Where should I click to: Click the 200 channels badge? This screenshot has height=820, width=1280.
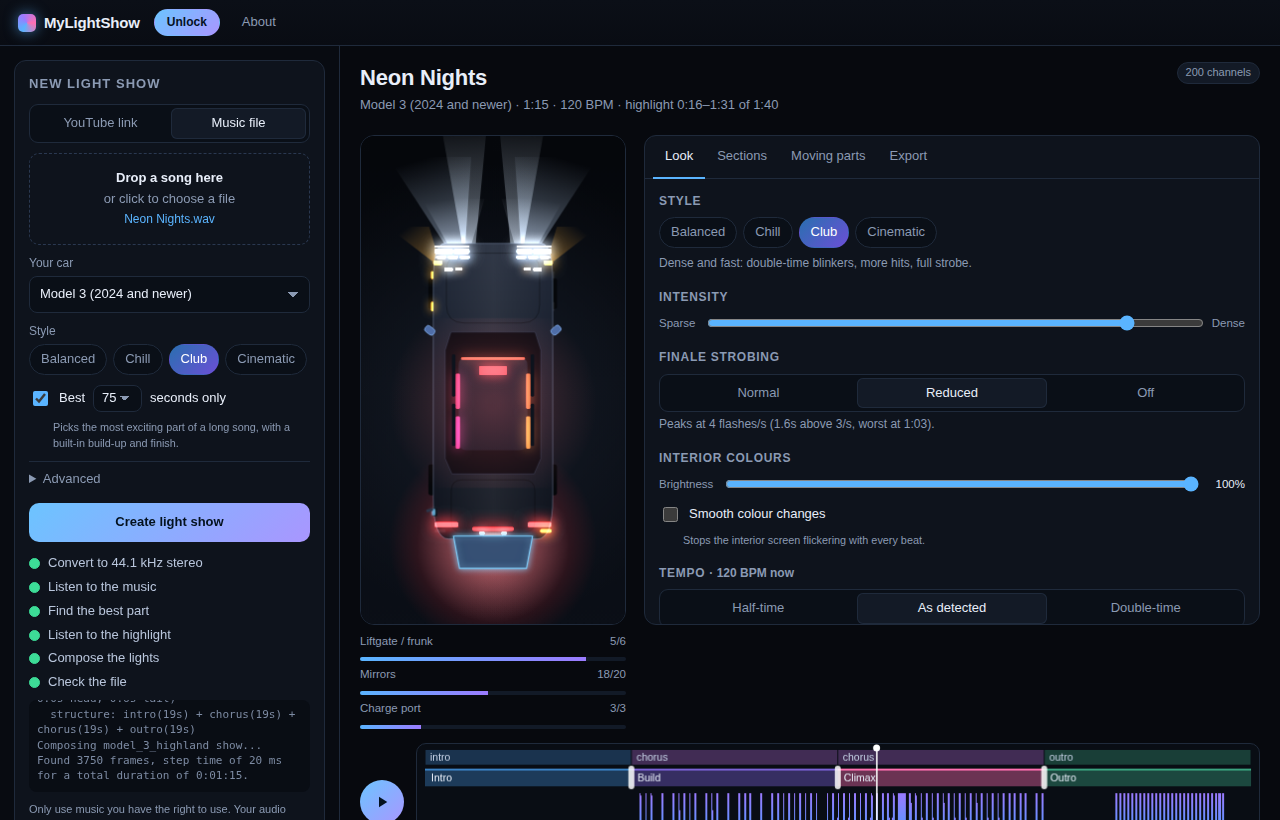tap(1218, 72)
